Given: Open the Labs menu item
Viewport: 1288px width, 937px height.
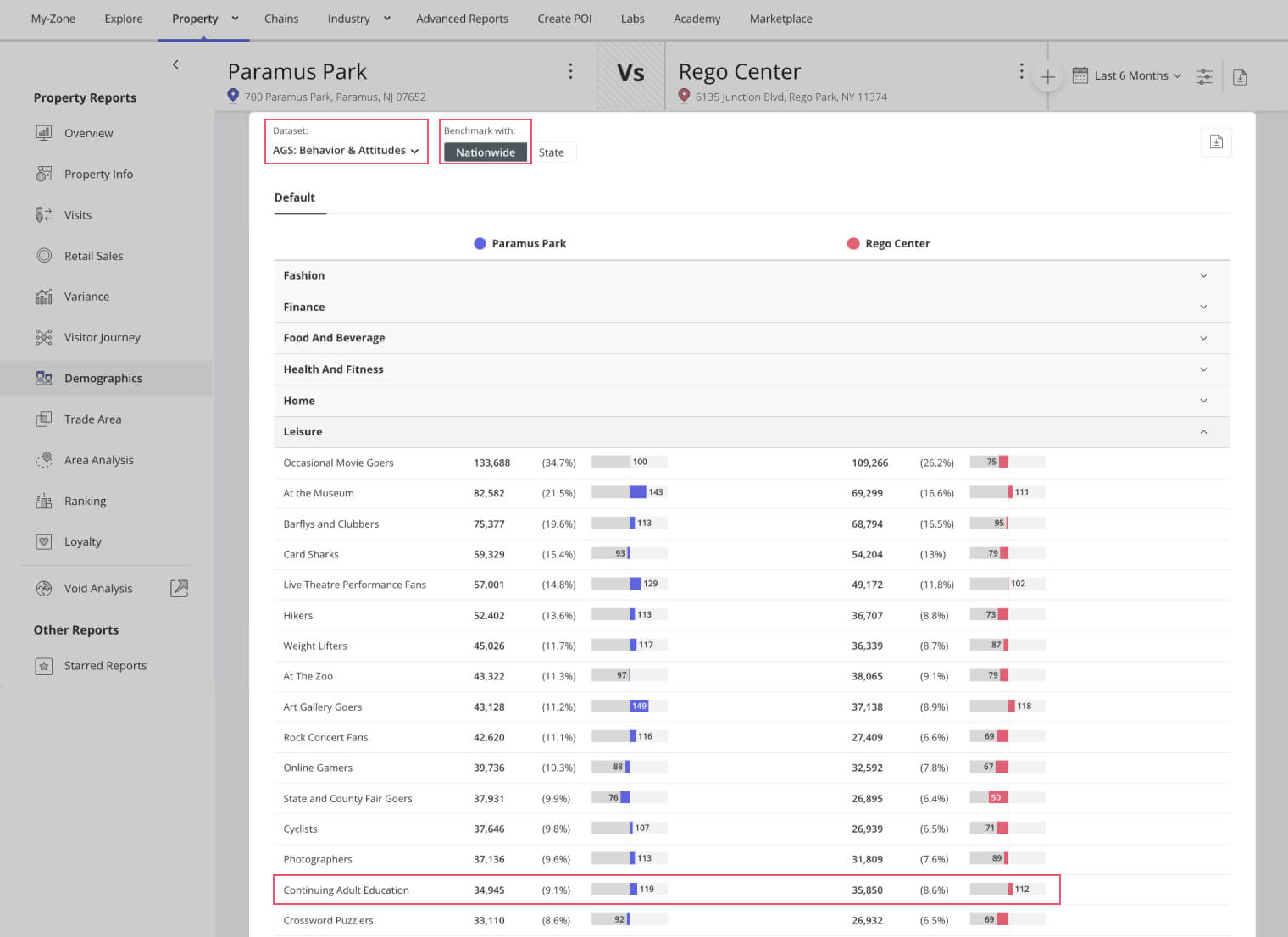Looking at the screenshot, I should pos(632,19).
